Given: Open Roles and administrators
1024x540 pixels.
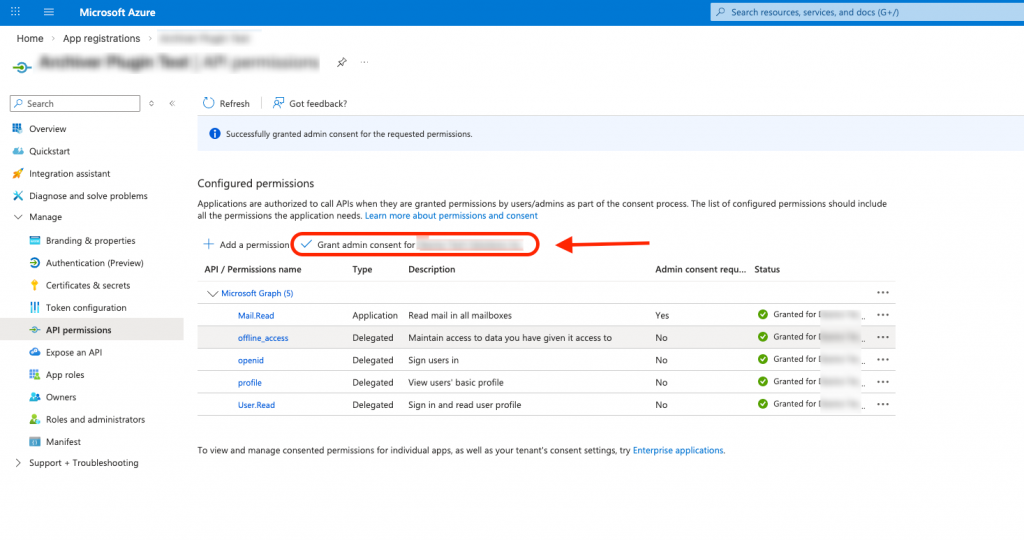Looking at the screenshot, I should [x=95, y=419].
